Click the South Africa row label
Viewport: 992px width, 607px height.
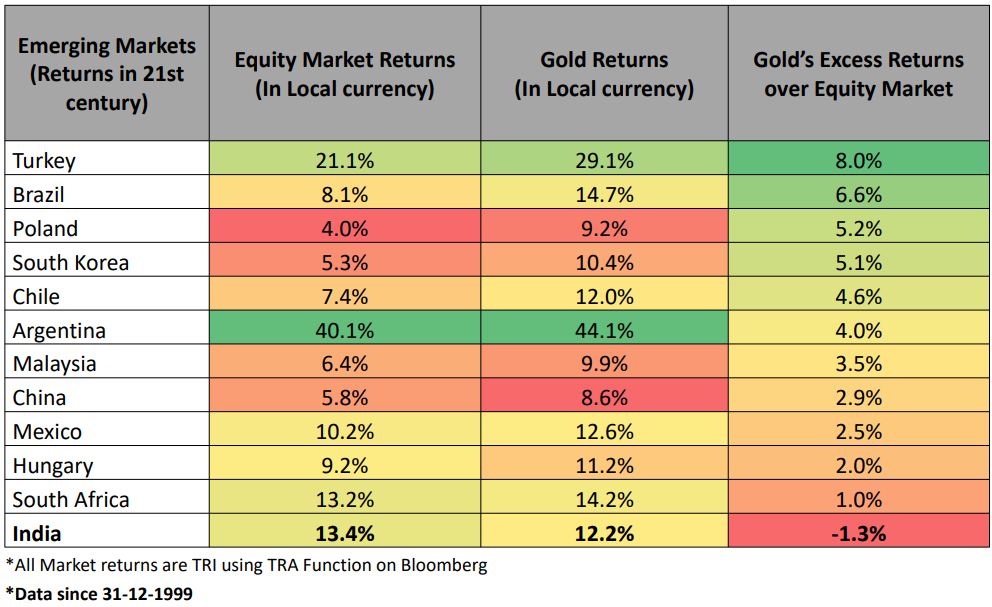(x=71, y=499)
